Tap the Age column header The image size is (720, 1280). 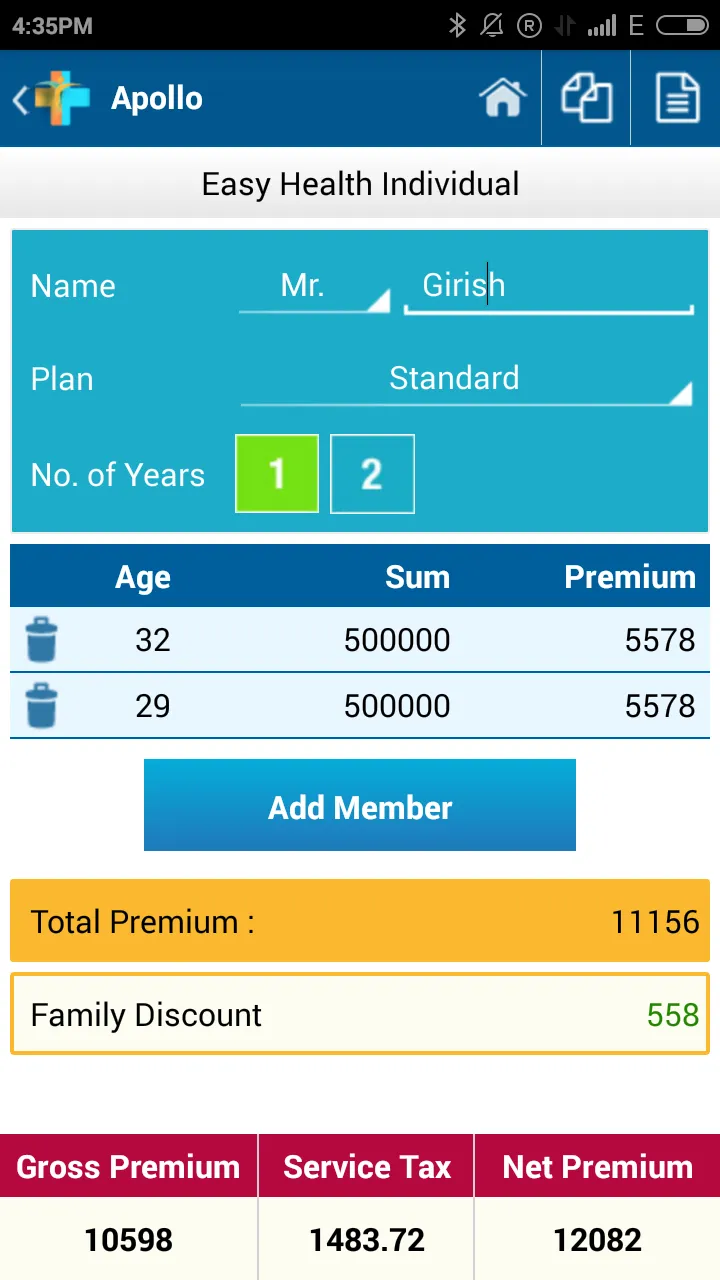click(143, 577)
